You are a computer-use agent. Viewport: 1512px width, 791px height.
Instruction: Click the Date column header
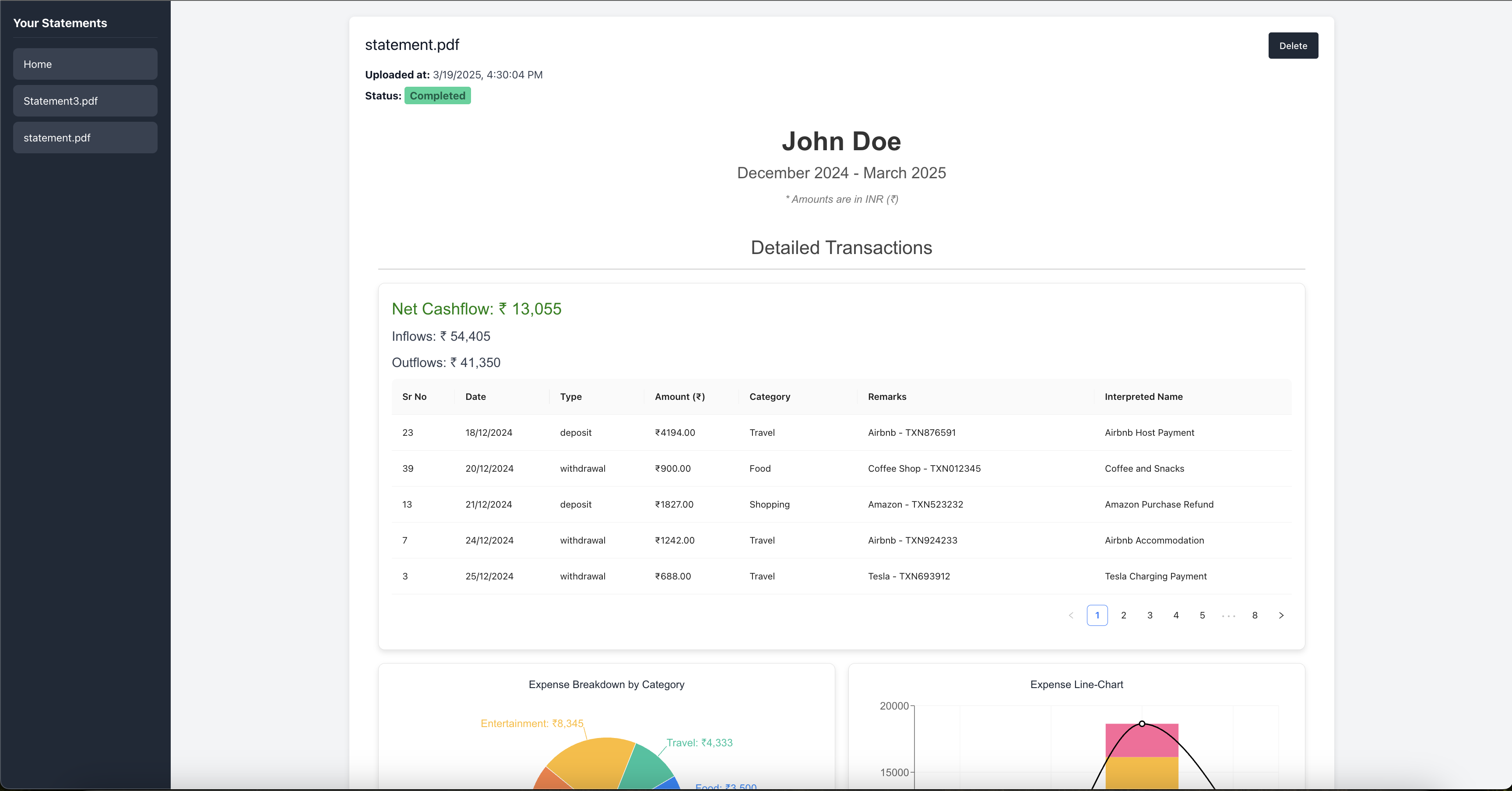coord(475,396)
